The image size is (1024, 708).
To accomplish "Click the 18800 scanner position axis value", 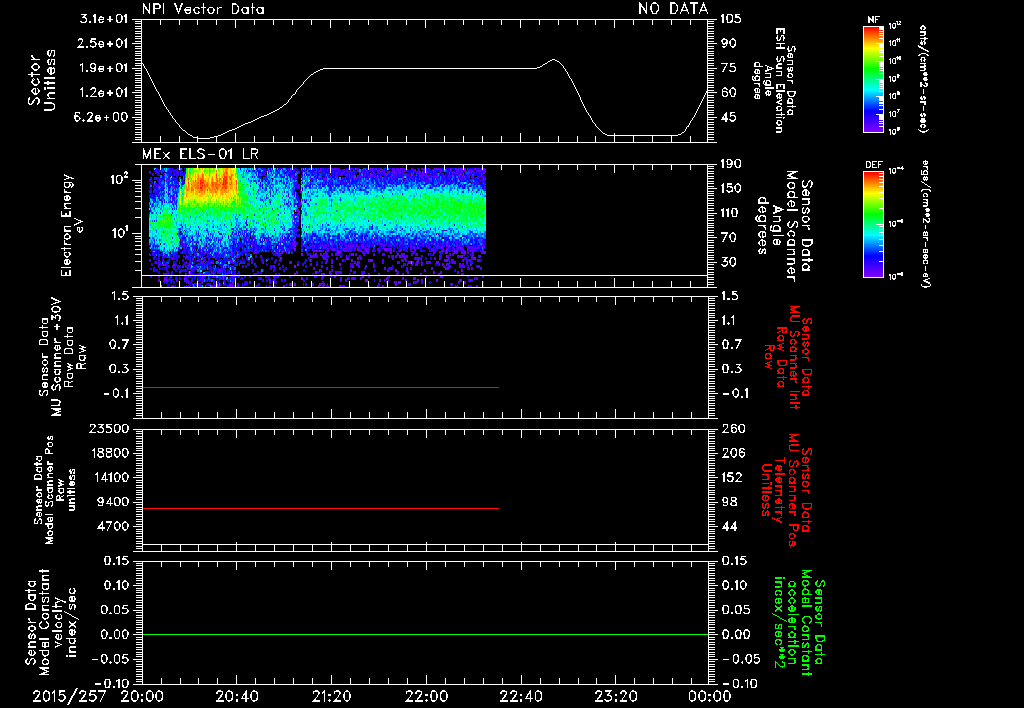I will [x=110, y=453].
